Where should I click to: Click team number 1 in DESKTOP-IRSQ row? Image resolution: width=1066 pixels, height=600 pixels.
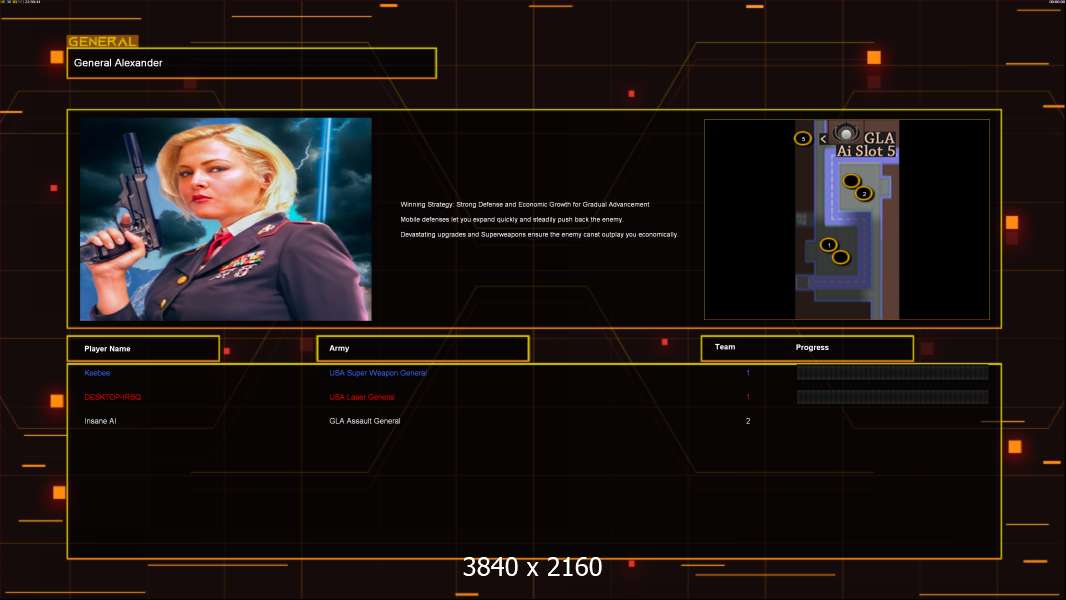pyautogui.click(x=748, y=397)
